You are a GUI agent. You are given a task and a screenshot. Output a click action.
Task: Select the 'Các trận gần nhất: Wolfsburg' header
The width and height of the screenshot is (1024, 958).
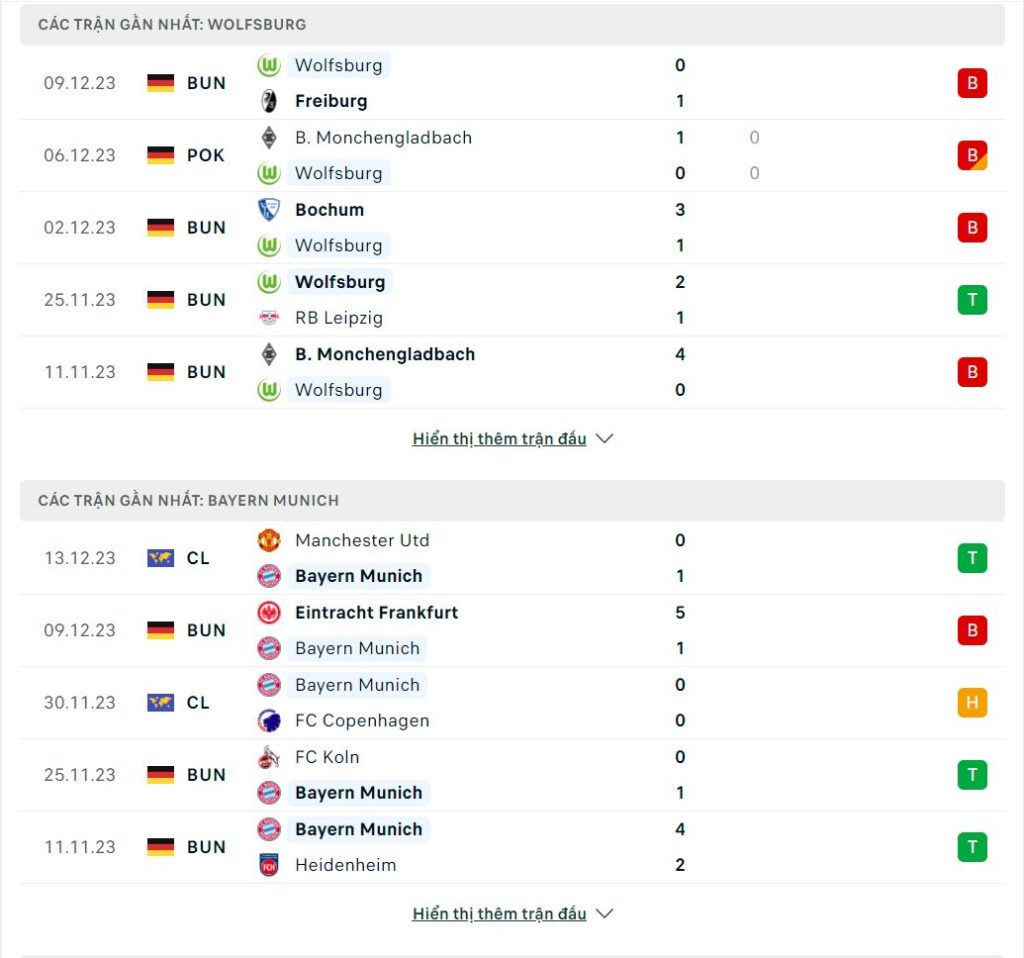512,25
